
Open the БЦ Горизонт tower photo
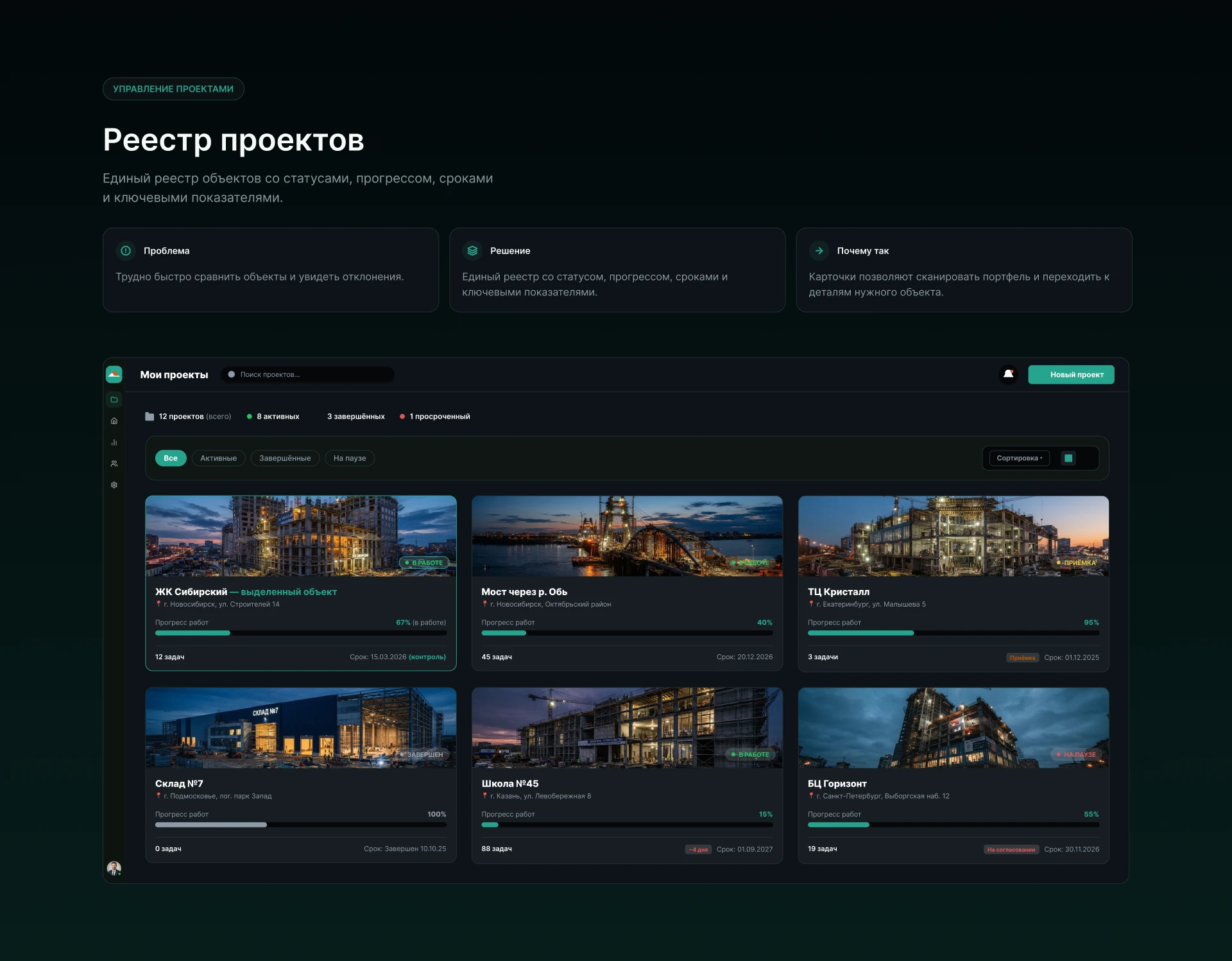coord(954,728)
